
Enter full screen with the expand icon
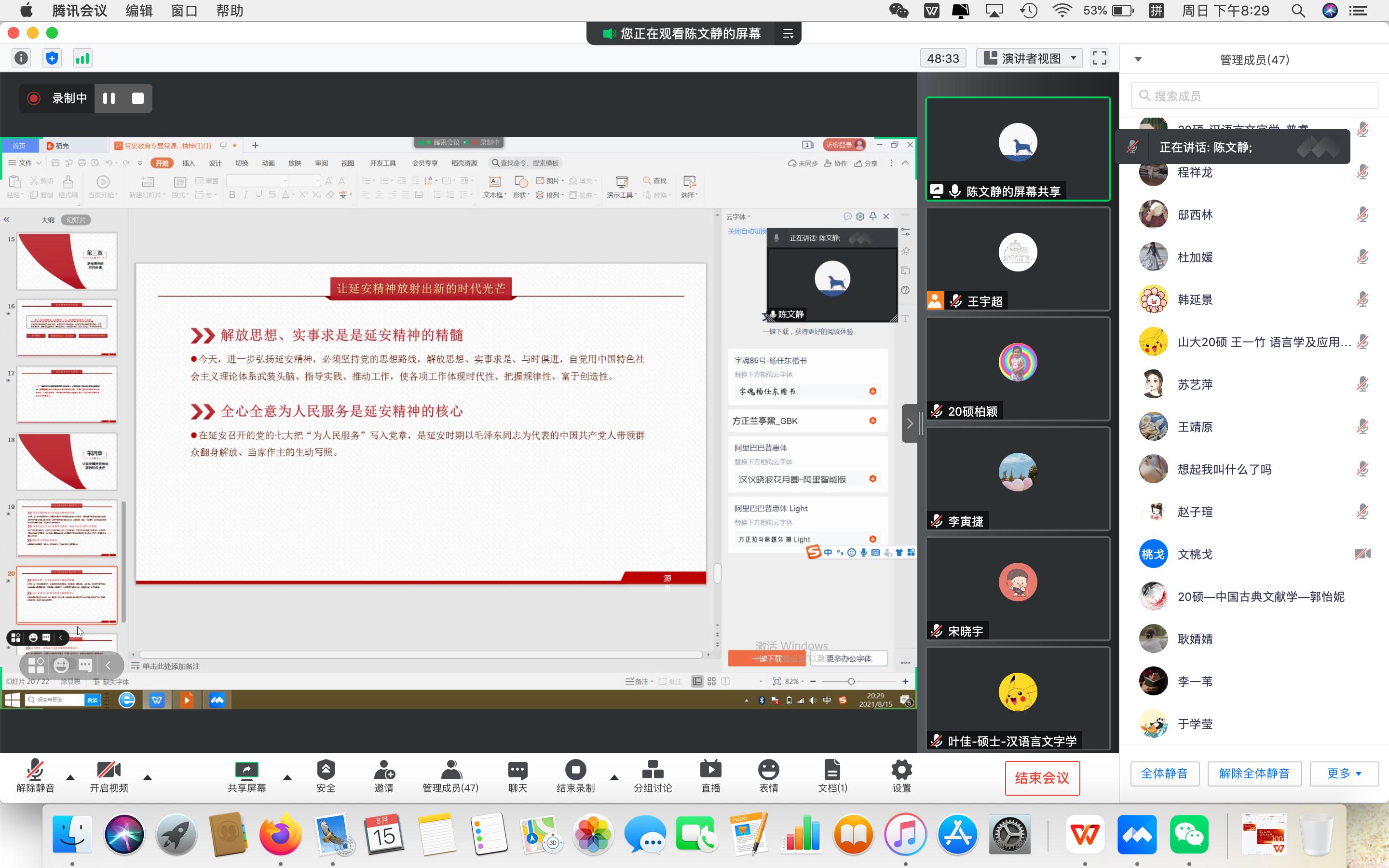1099,58
